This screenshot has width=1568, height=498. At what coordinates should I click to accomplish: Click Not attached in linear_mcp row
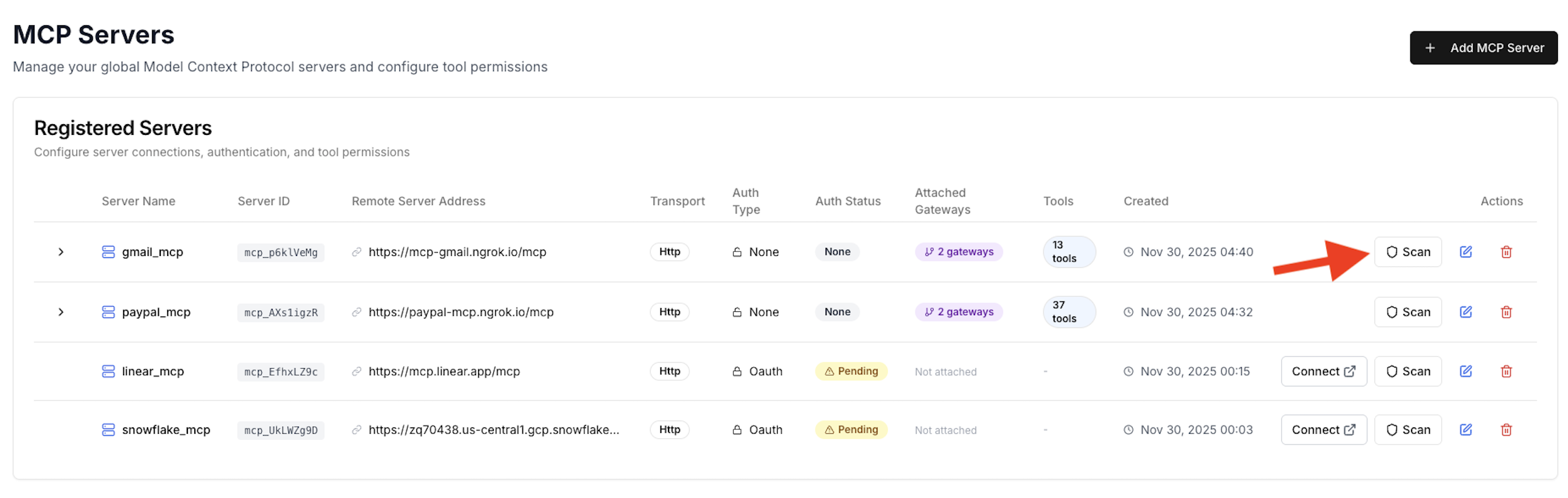point(945,372)
